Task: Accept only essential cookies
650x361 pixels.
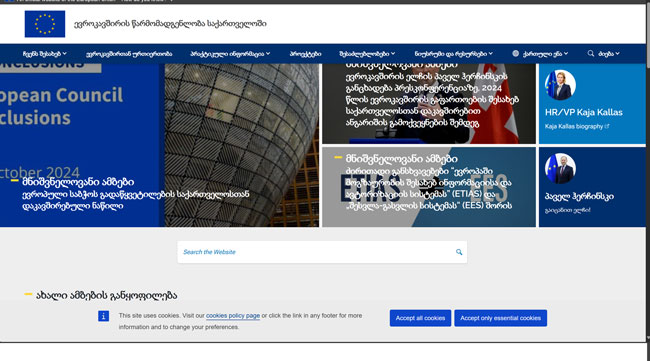Action: pyautogui.click(x=500, y=318)
